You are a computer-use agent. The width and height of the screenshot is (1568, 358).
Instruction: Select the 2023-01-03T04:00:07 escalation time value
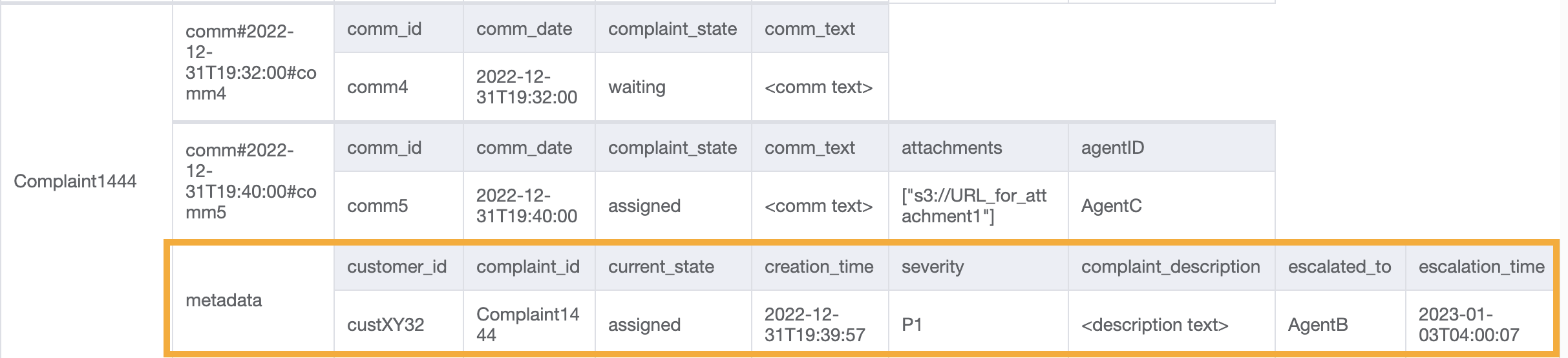tap(1468, 325)
